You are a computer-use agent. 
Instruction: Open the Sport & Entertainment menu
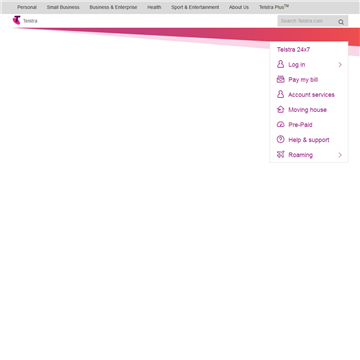[195, 7]
